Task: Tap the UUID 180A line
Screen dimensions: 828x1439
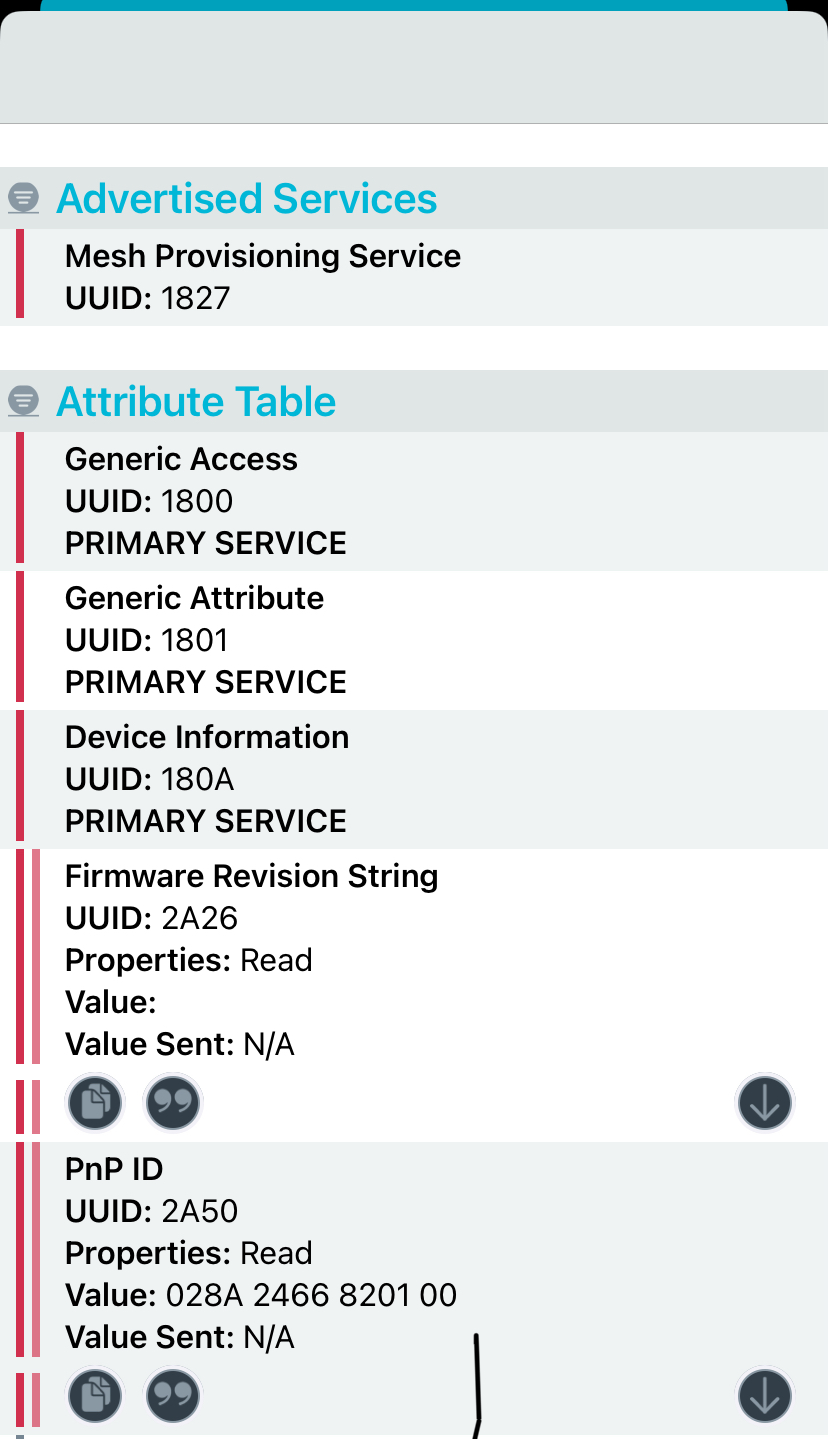Action: click(150, 779)
